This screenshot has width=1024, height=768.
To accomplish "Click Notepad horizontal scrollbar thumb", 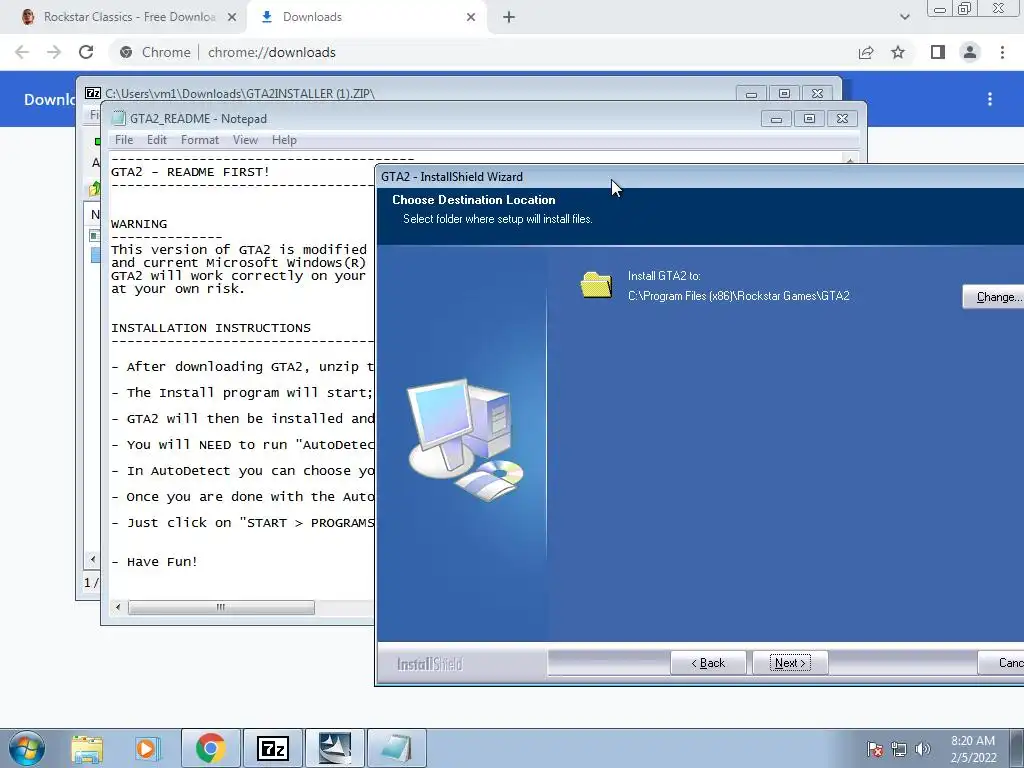I will point(221,607).
